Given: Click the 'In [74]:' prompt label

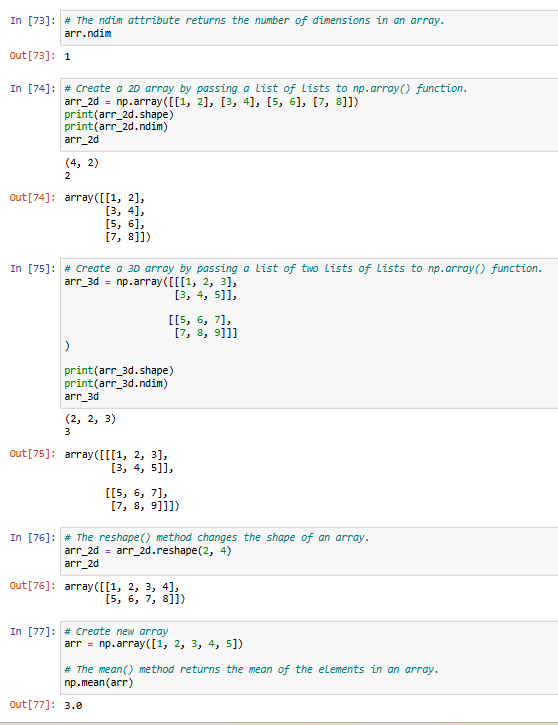Looking at the screenshot, I should [33, 88].
